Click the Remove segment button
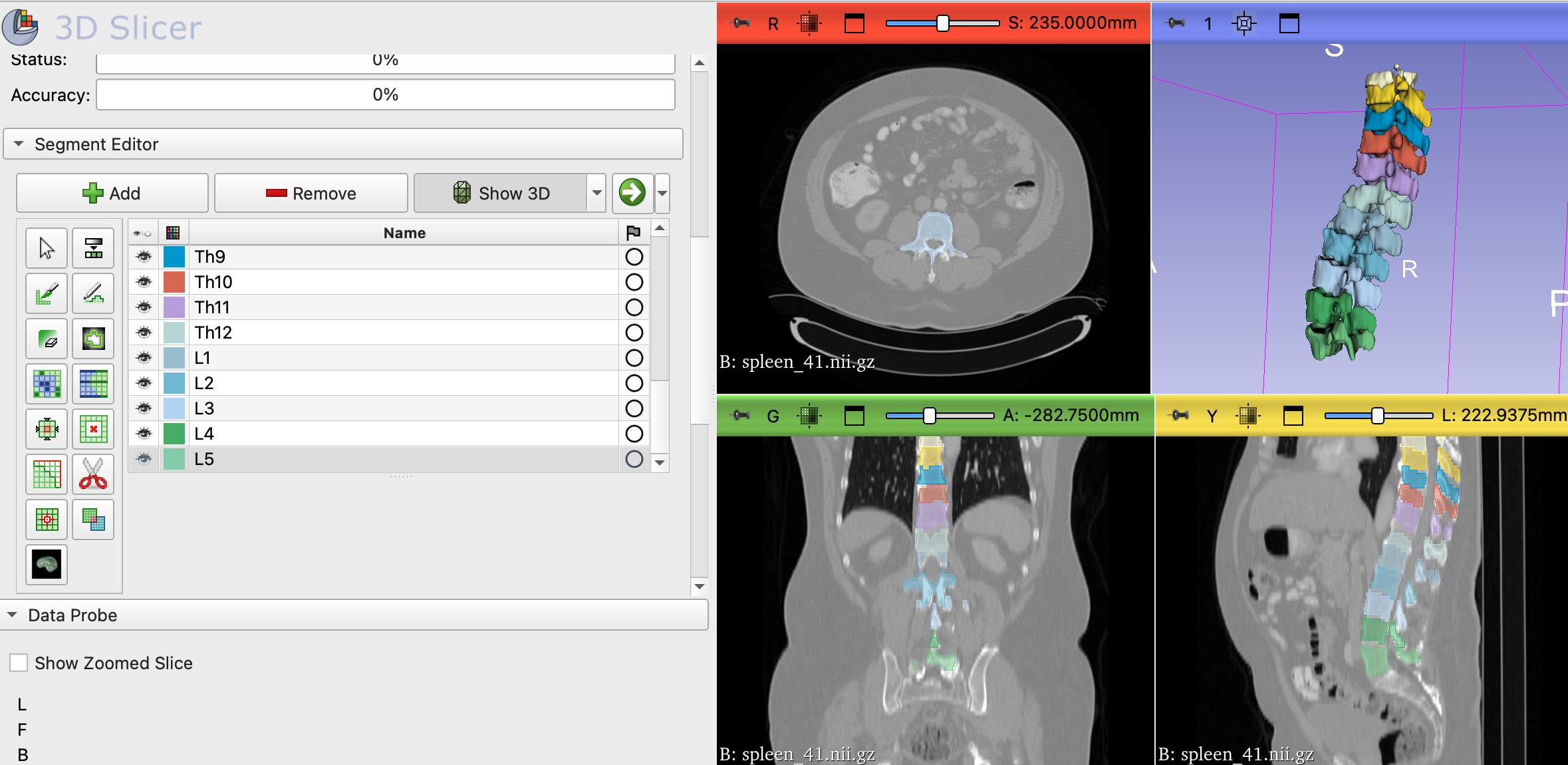The width and height of the screenshot is (1568, 765). point(311,193)
